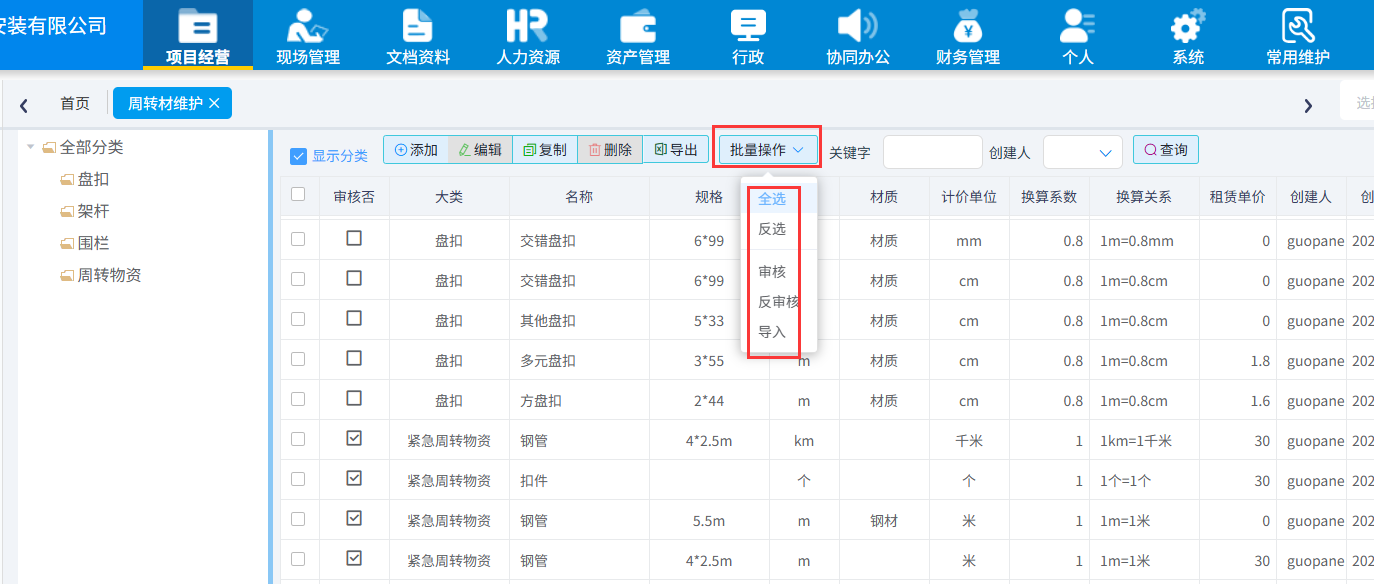Open the 个人 module
Image resolution: width=1374 pixels, height=584 pixels.
click(x=1078, y=36)
